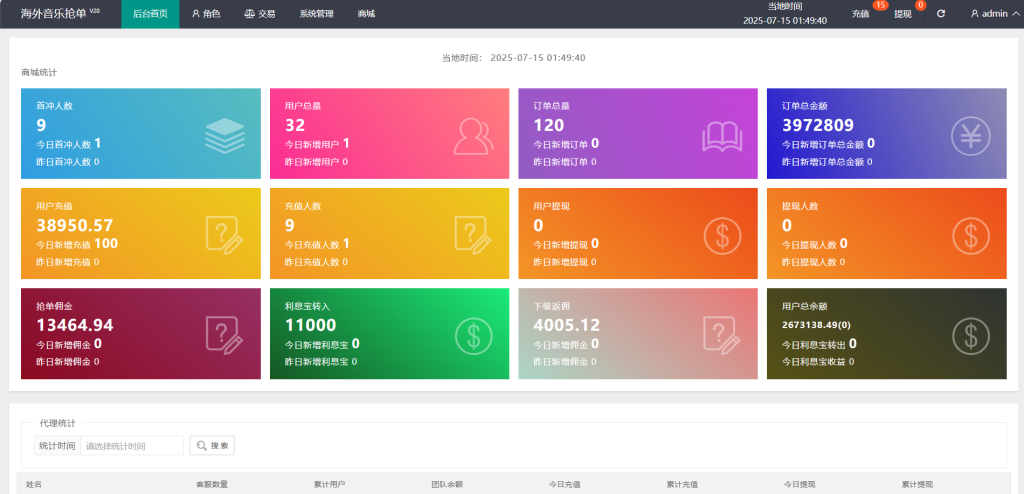This screenshot has height=494, width=1024.
Task: Click the 提现 badge showing 0
Action: point(920,5)
